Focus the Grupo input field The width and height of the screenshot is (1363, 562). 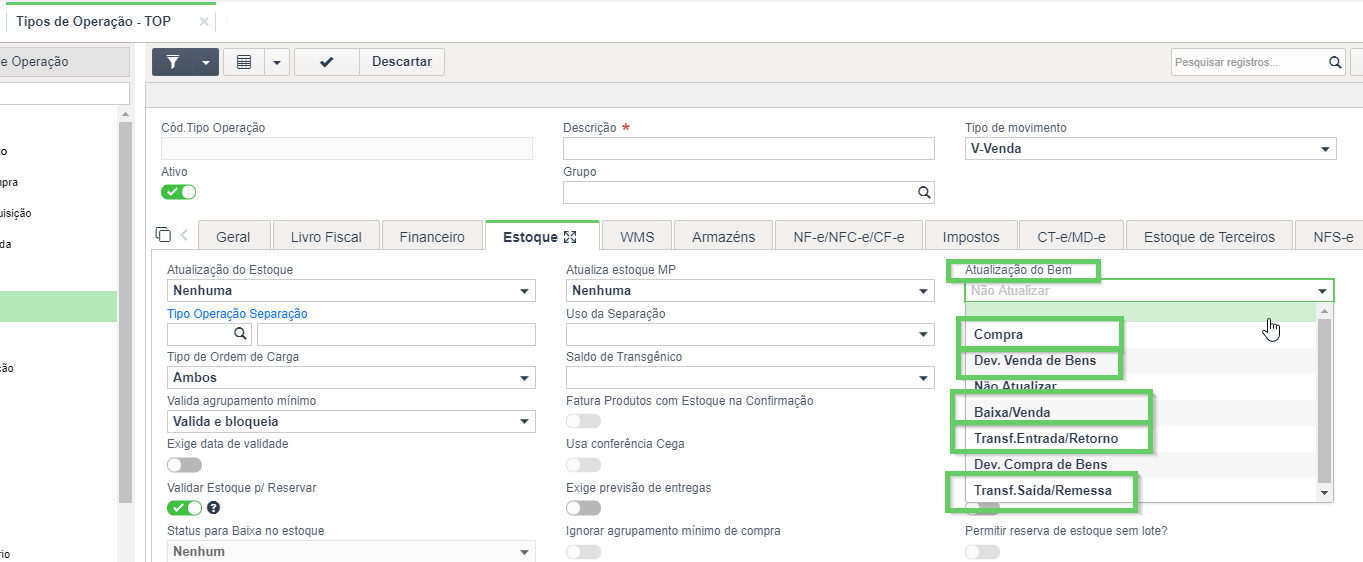[739, 193]
